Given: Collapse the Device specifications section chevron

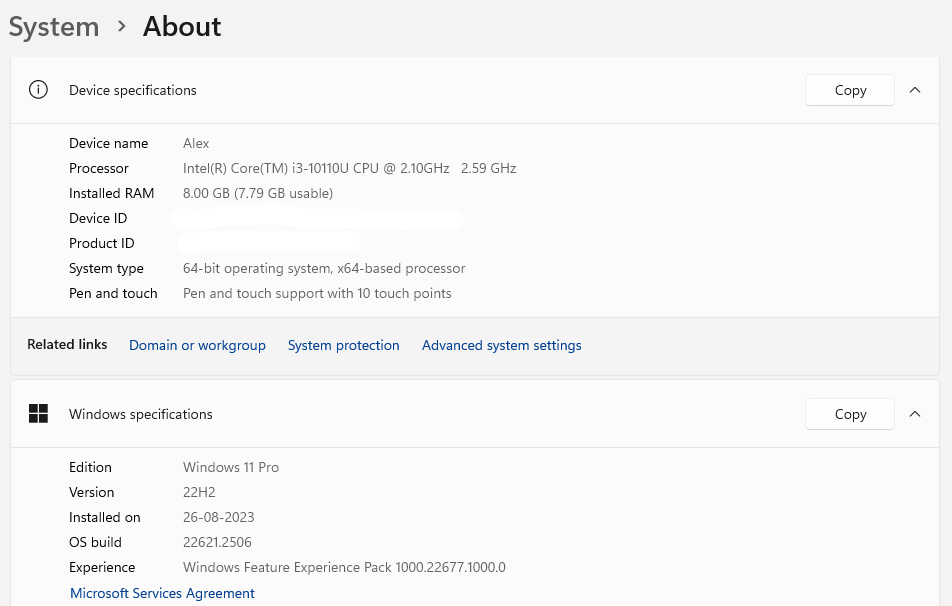Looking at the screenshot, I should 915,90.
